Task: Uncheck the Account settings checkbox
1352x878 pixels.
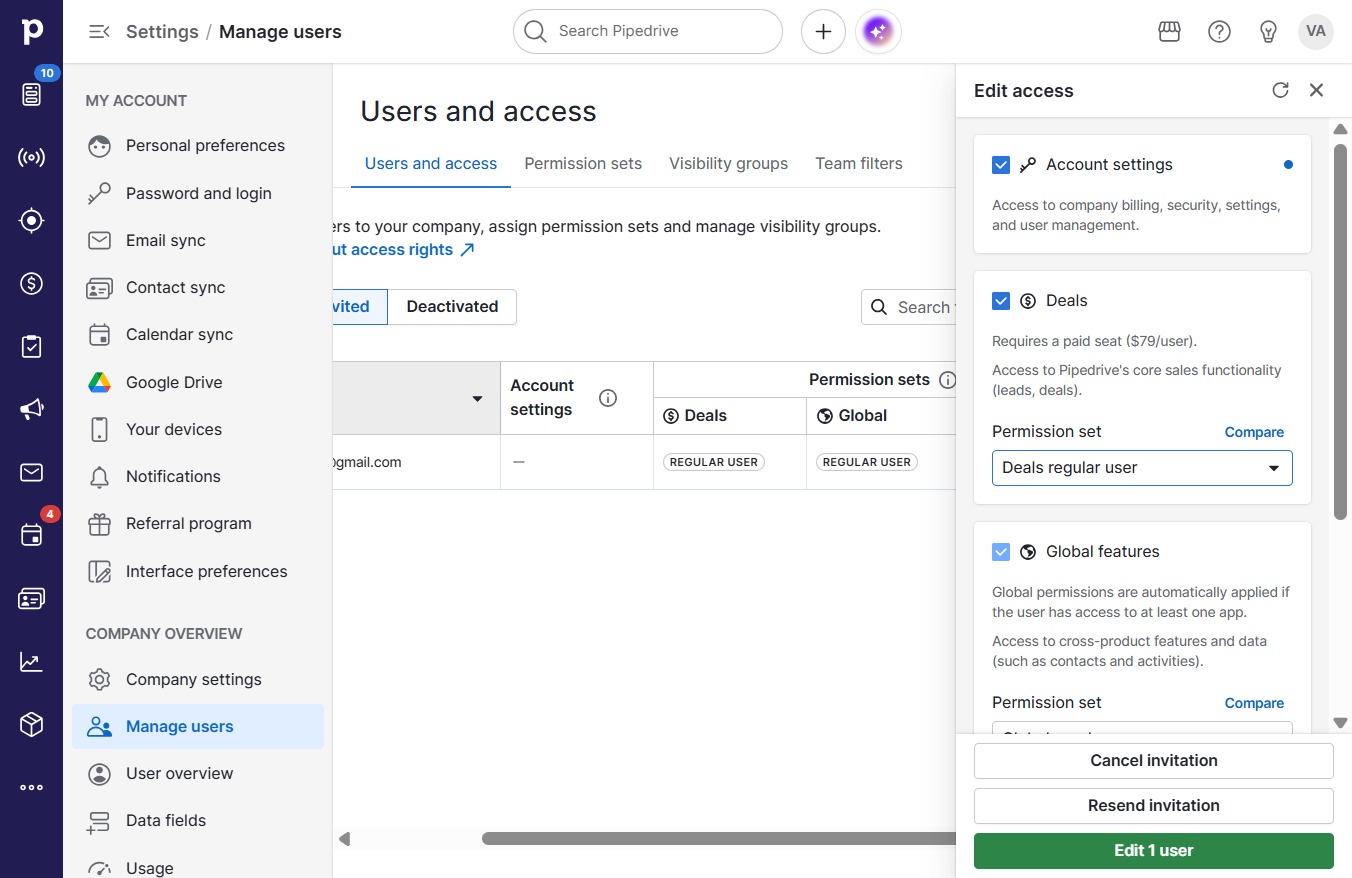Action: click(1001, 165)
